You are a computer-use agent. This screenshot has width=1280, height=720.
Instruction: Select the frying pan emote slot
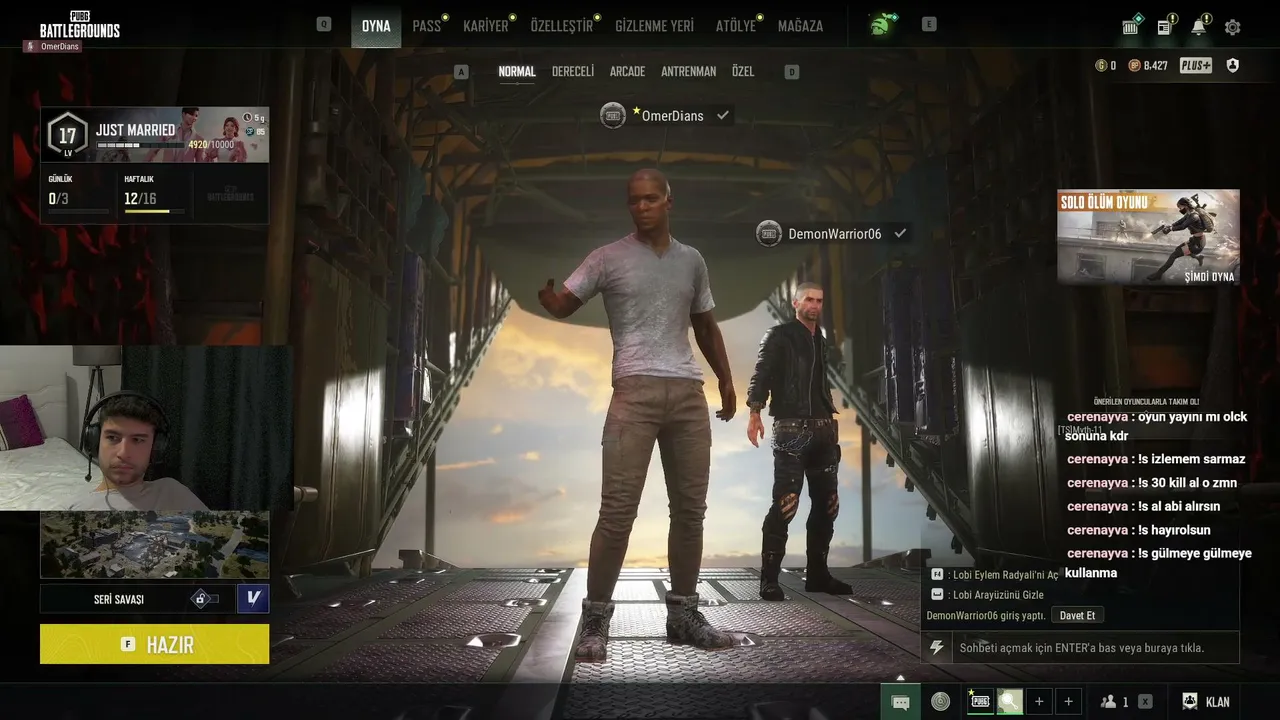coord(1009,702)
